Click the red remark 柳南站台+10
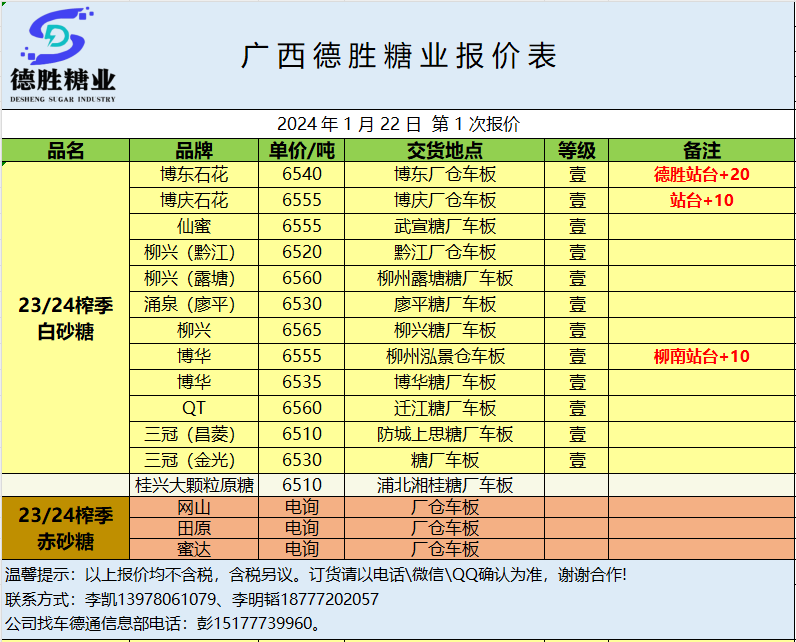The height and width of the screenshot is (642, 796). tap(701, 356)
